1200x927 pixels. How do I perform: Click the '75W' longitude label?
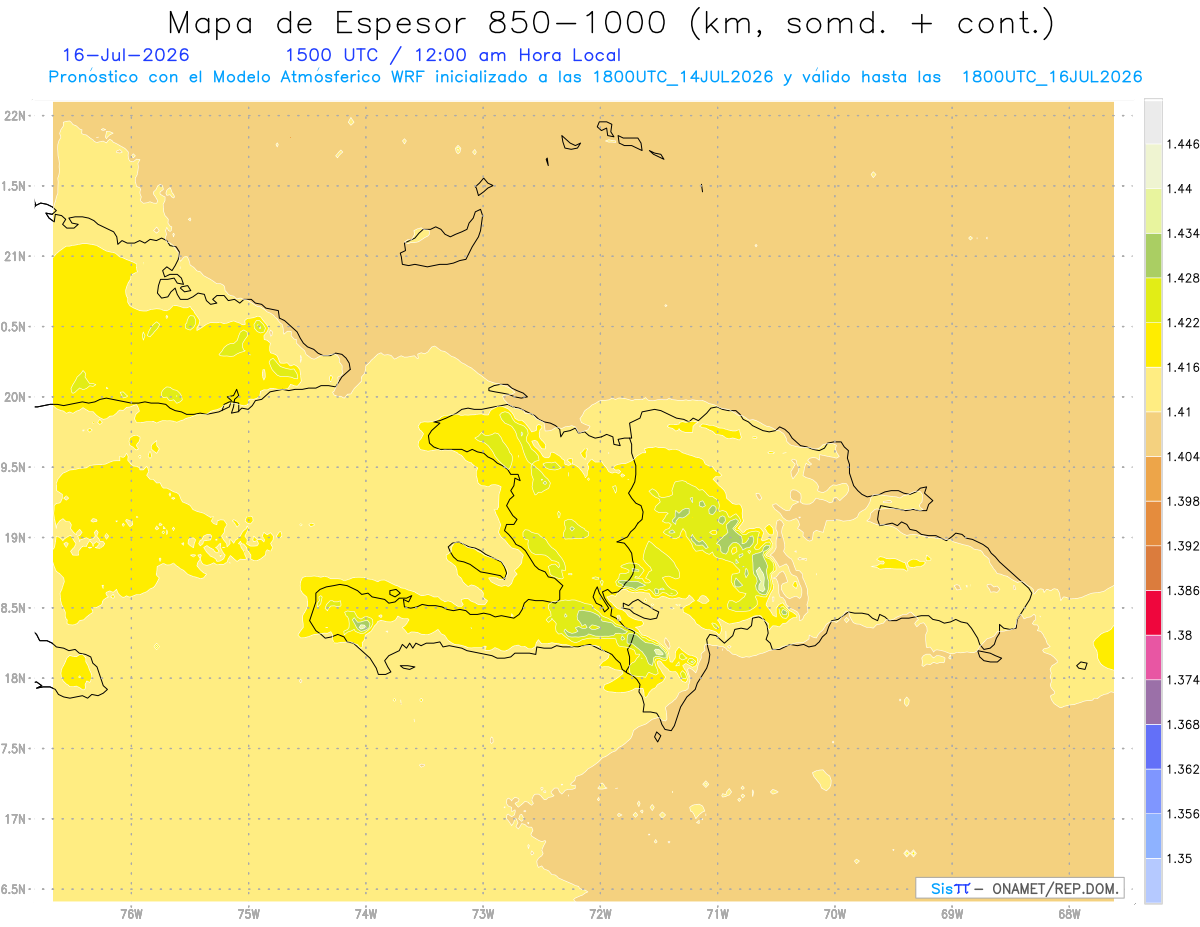(249, 913)
